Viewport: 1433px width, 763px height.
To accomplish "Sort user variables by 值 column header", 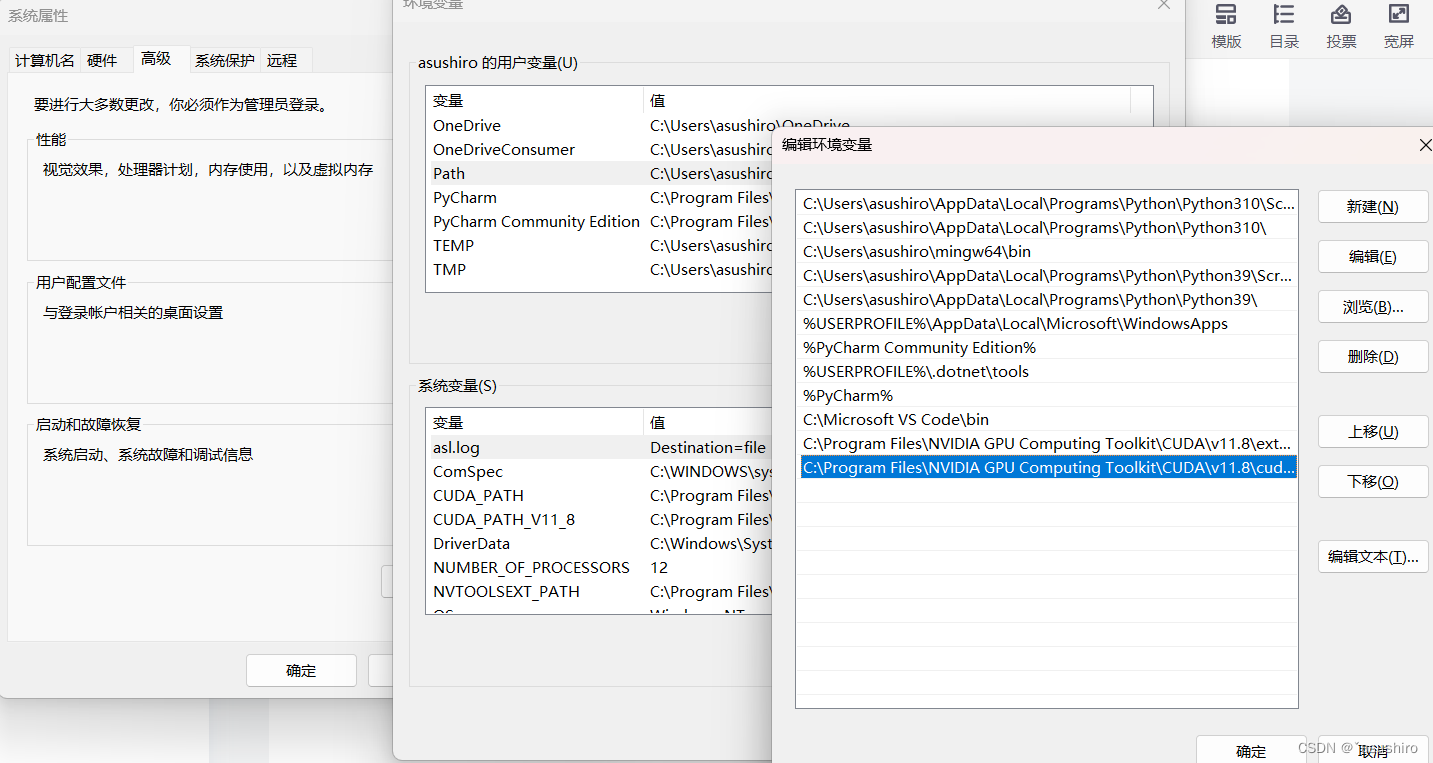I will point(887,101).
